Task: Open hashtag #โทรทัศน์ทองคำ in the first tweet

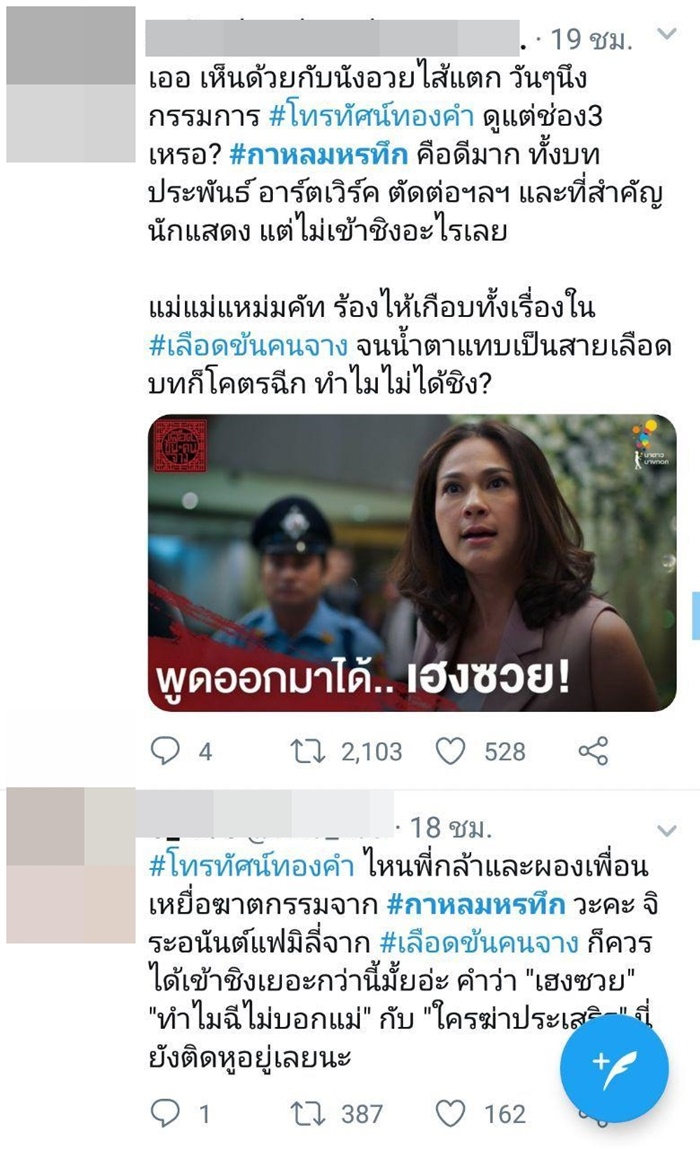Action: [x=372, y=117]
